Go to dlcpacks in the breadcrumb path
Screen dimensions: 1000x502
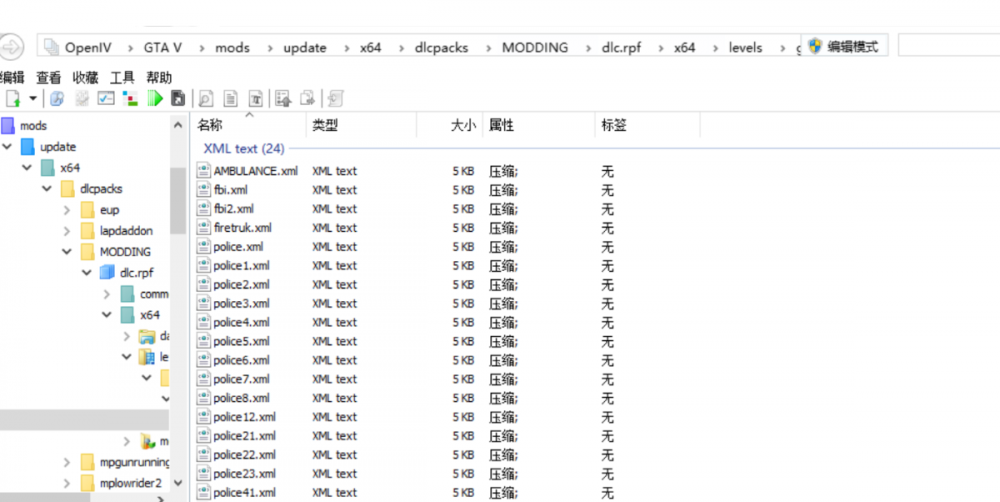[x=439, y=47]
